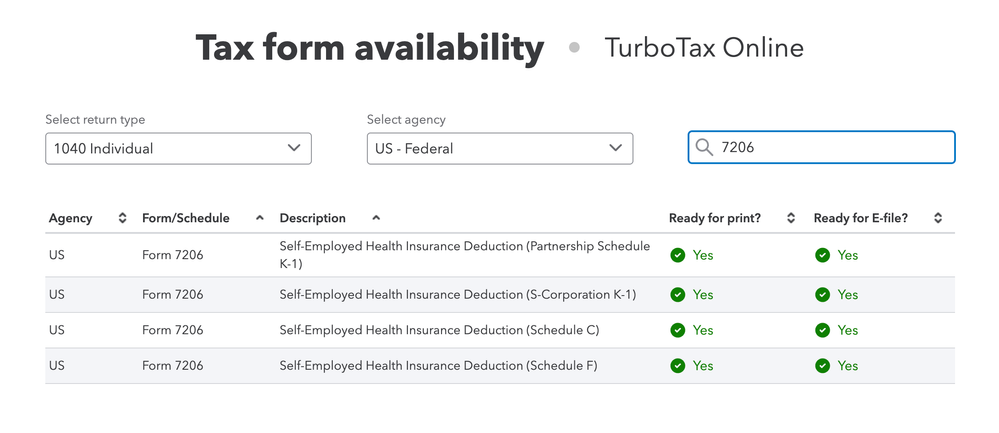Click the US - Federal selected value
This screenshot has width=999, height=433.
coord(414,148)
